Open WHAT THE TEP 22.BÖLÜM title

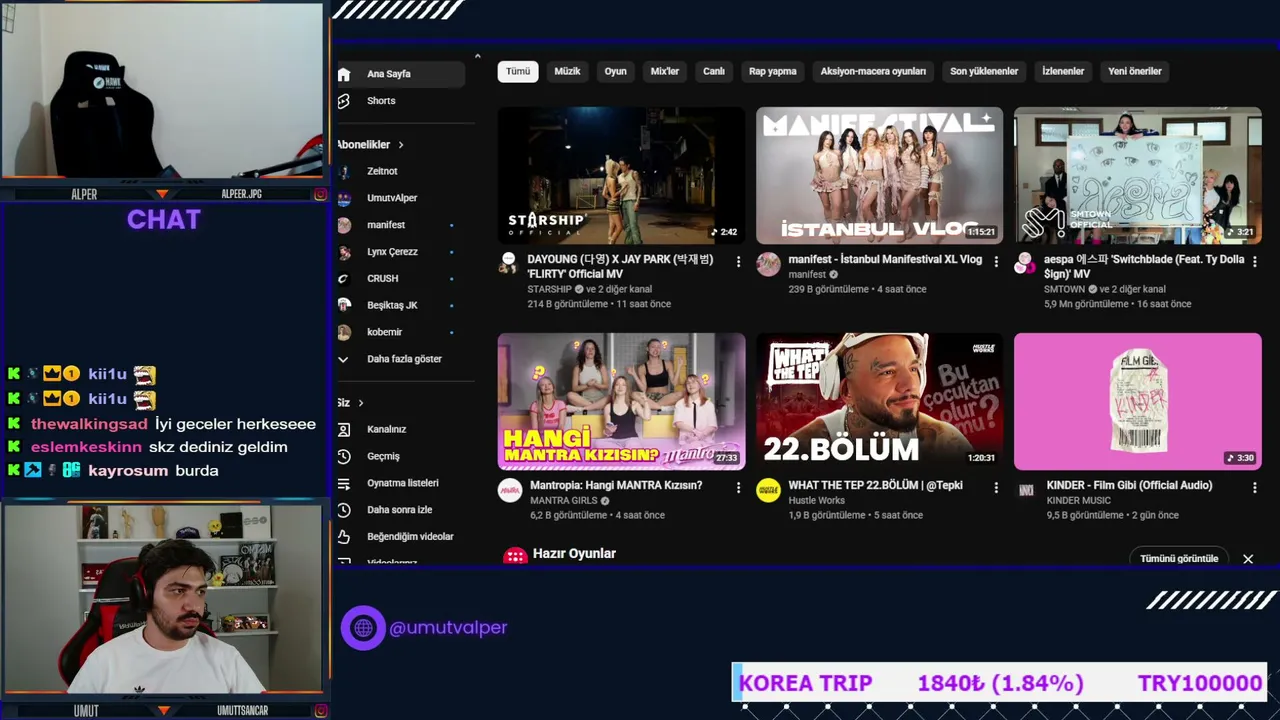tap(876, 485)
